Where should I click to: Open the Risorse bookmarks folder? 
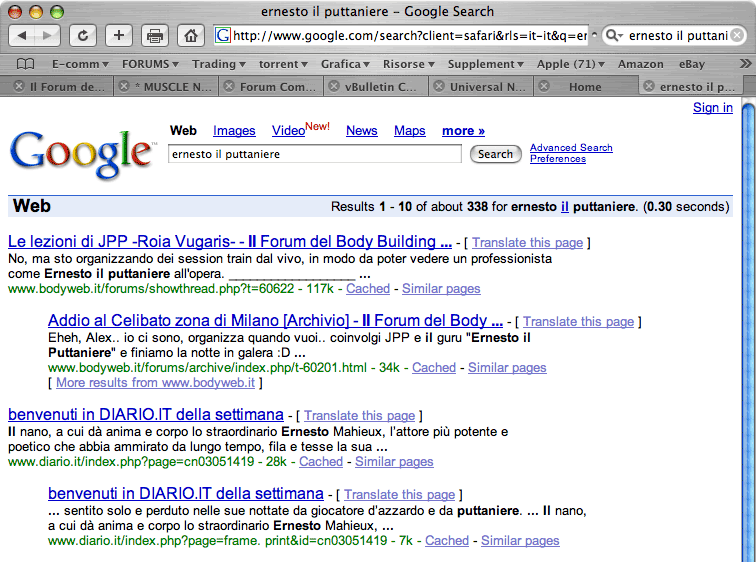click(408, 64)
